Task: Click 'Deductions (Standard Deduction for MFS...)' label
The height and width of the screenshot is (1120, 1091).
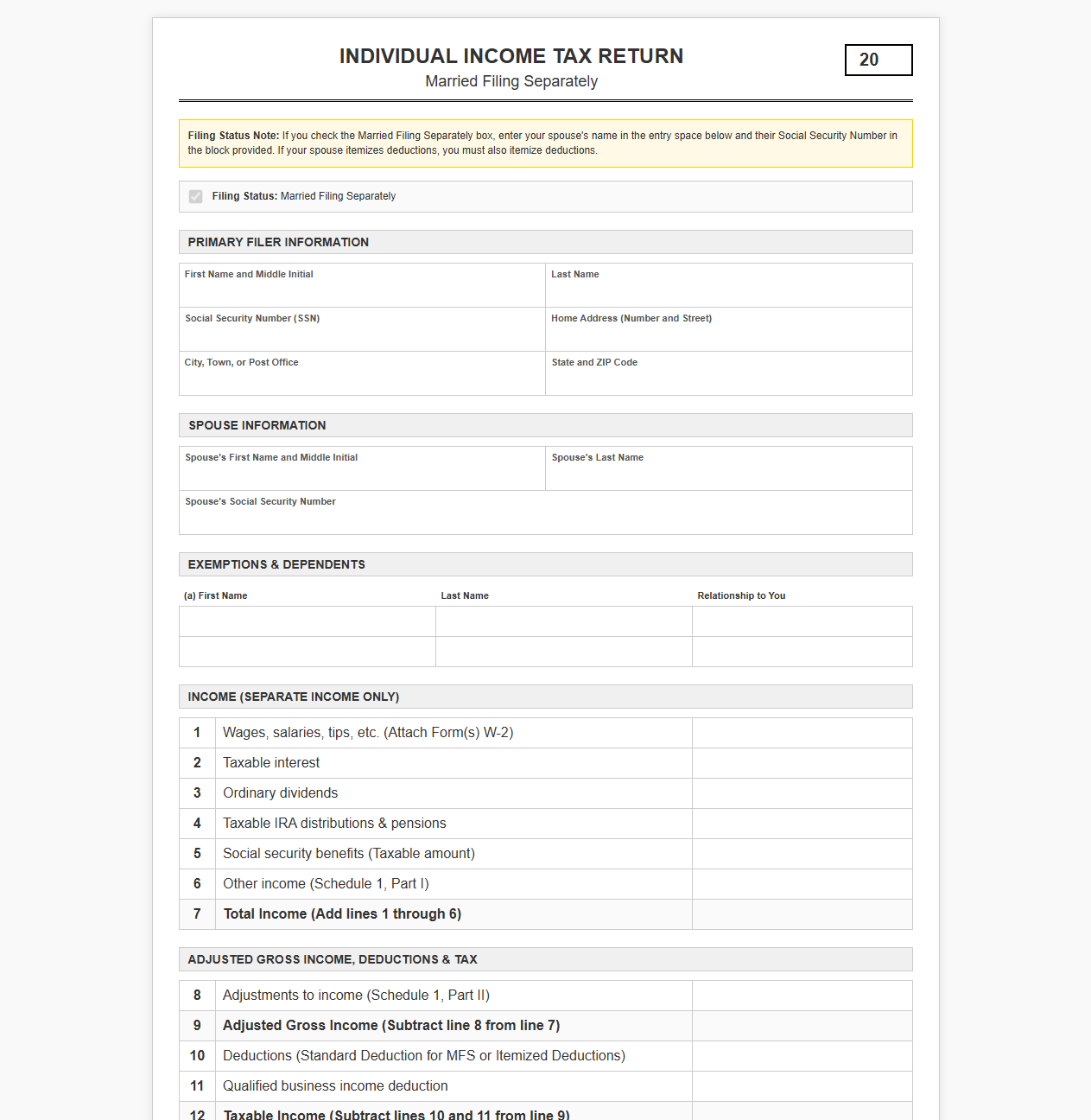Action: 424,1056
